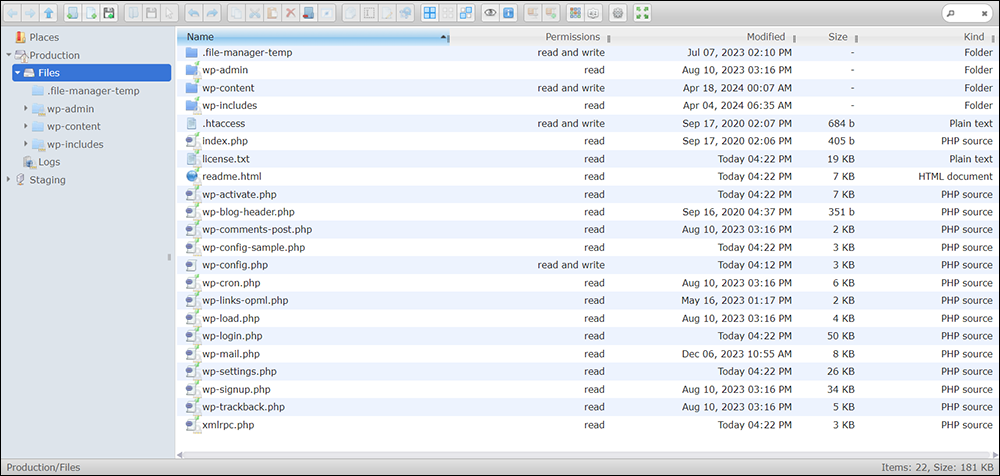Click the Redo arrow in the toolbar

(x=212, y=12)
